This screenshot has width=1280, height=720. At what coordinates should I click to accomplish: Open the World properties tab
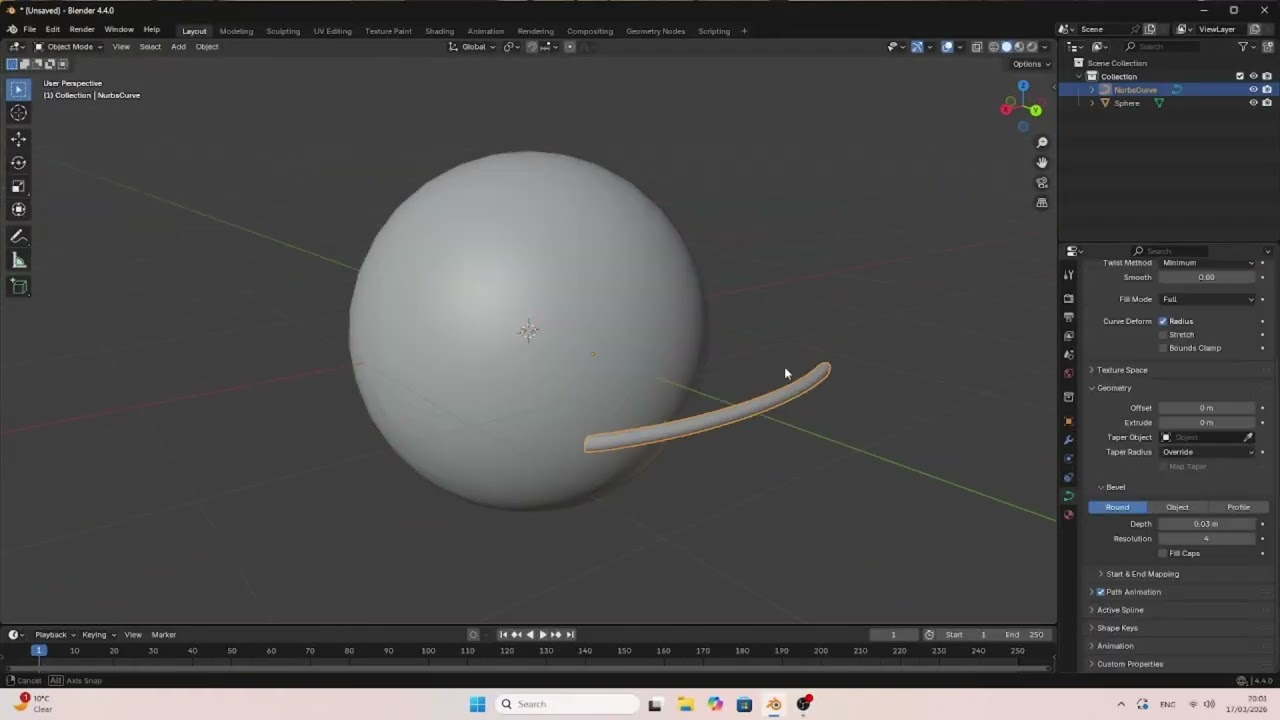click(x=1069, y=374)
